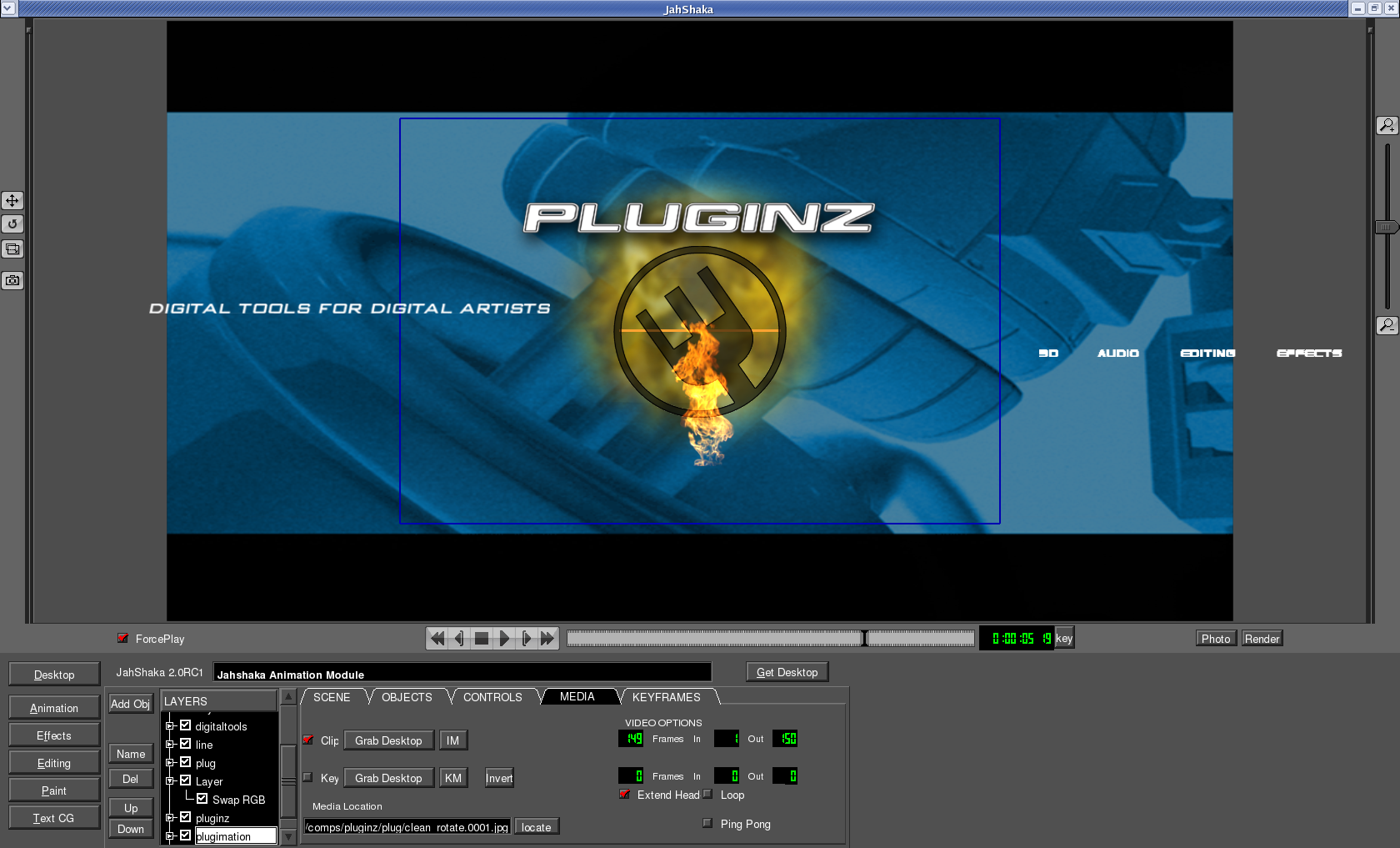This screenshot has height=848, width=1400.
Task: Switch to the OBJECTS tab
Action: pos(407,697)
